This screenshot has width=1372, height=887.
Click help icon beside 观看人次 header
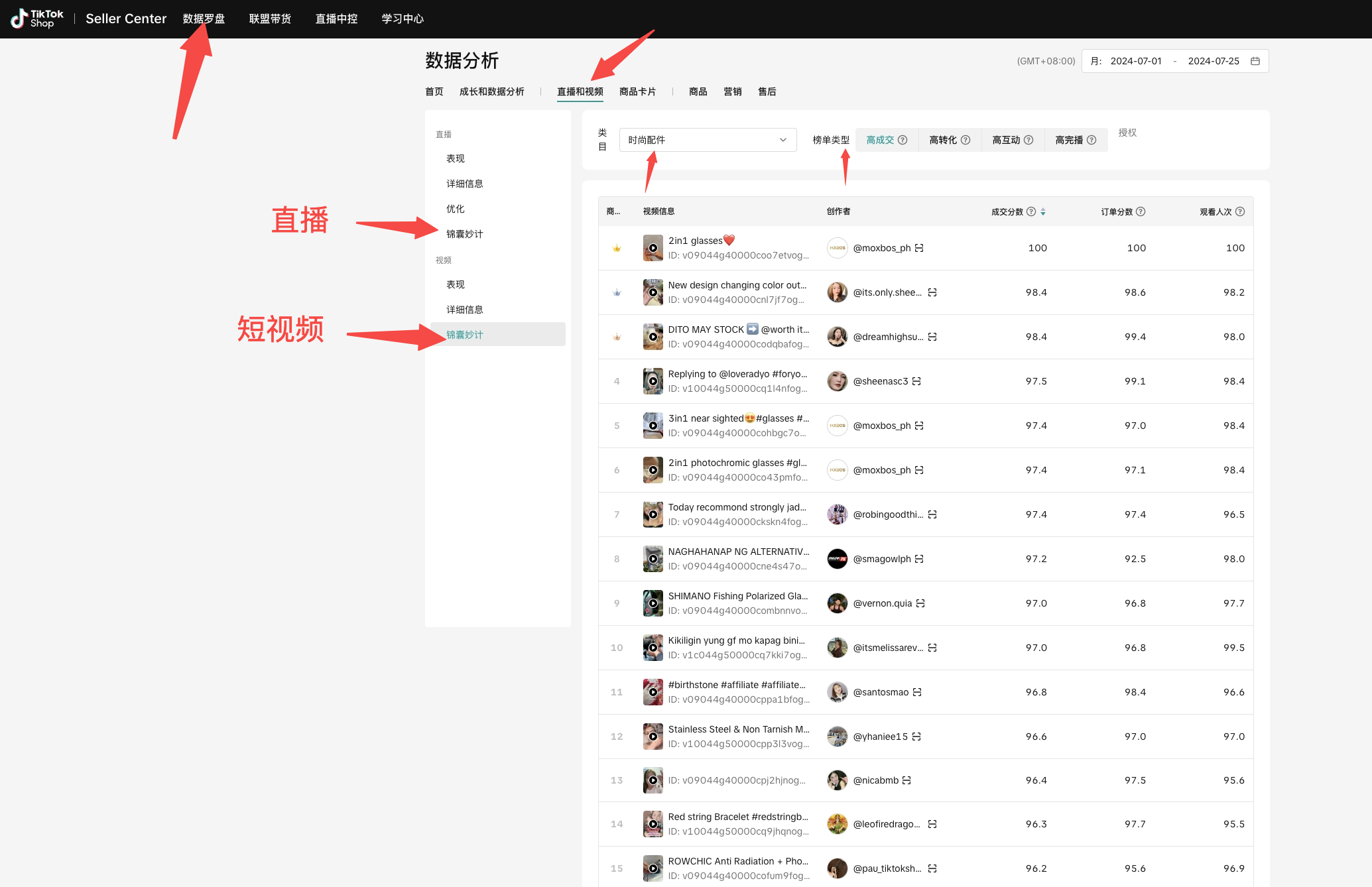click(x=1240, y=211)
